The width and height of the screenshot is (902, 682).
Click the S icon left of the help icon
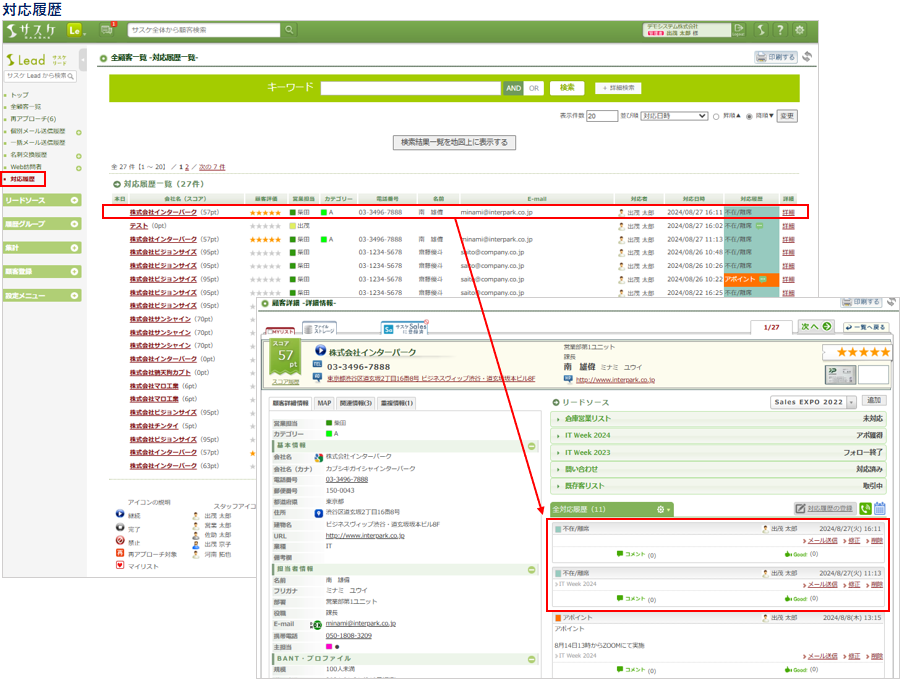(761, 30)
